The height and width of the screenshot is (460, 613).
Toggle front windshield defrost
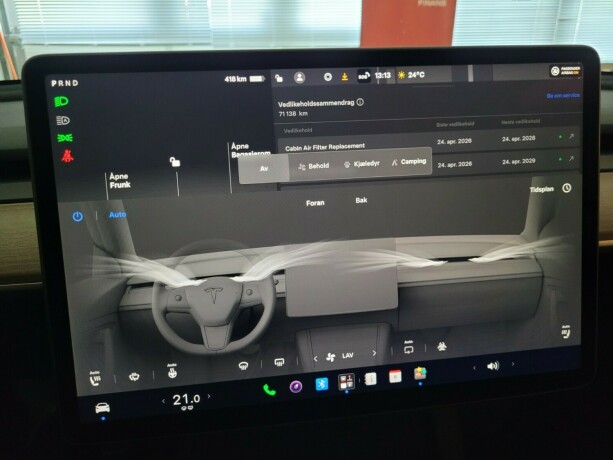243,366
